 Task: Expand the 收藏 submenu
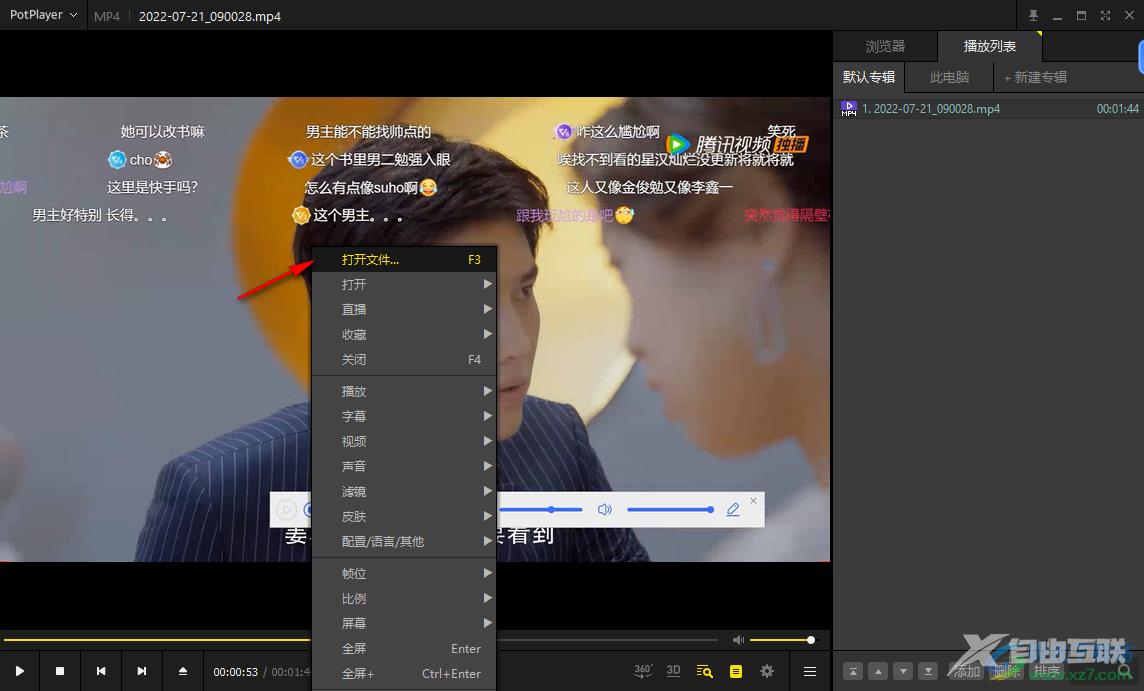[x=404, y=334]
